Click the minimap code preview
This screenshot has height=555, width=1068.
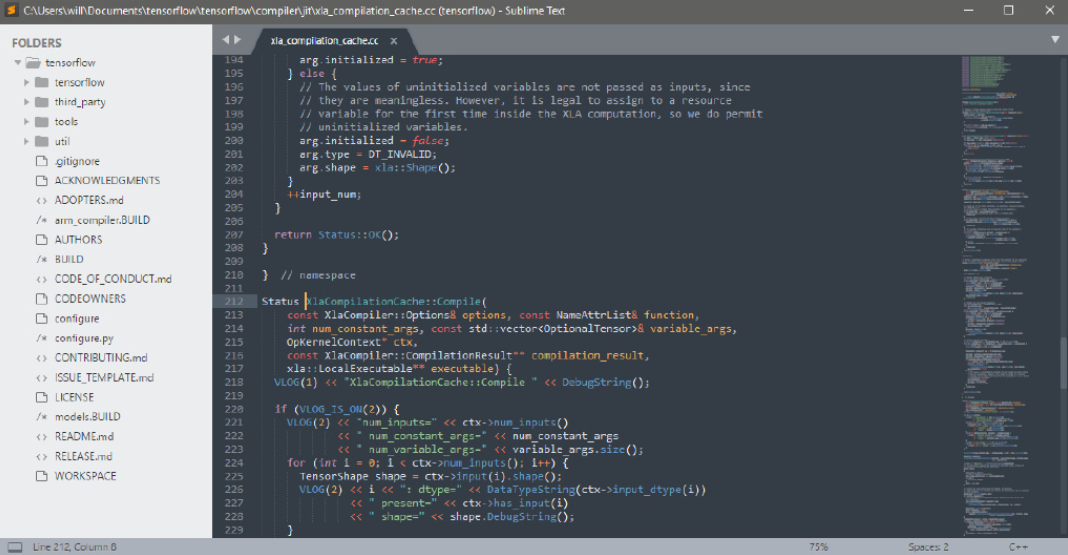[1002, 200]
